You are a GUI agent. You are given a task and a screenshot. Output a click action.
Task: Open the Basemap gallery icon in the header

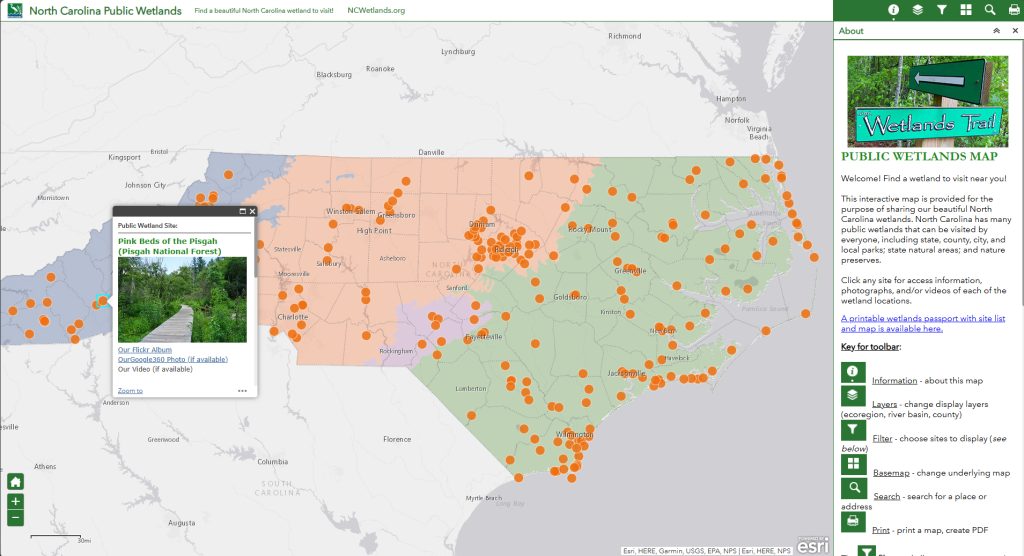(966, 10)
